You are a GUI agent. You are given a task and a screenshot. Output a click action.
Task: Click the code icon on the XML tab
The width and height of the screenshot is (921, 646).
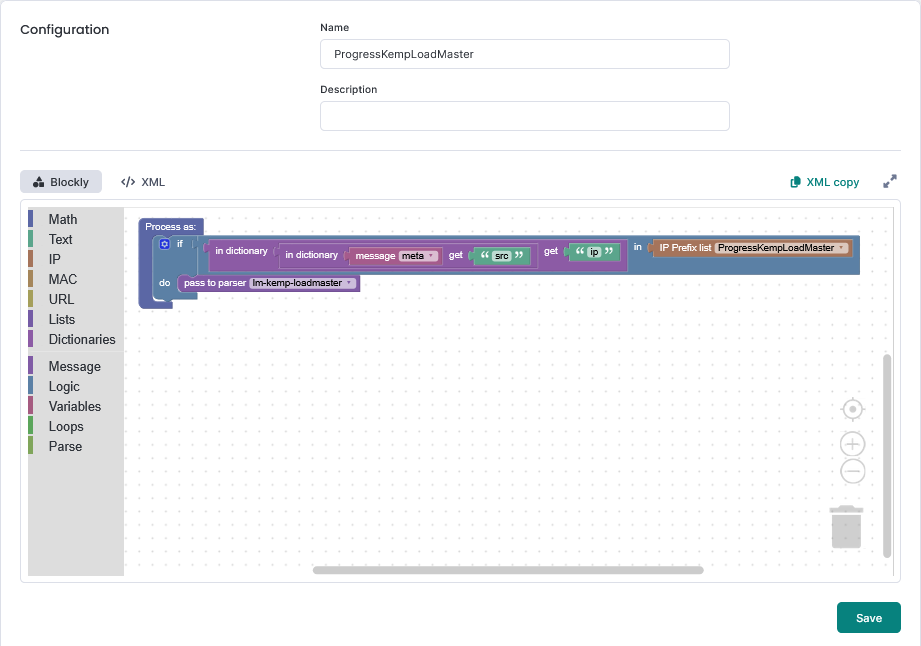click(x=127, y=182)
